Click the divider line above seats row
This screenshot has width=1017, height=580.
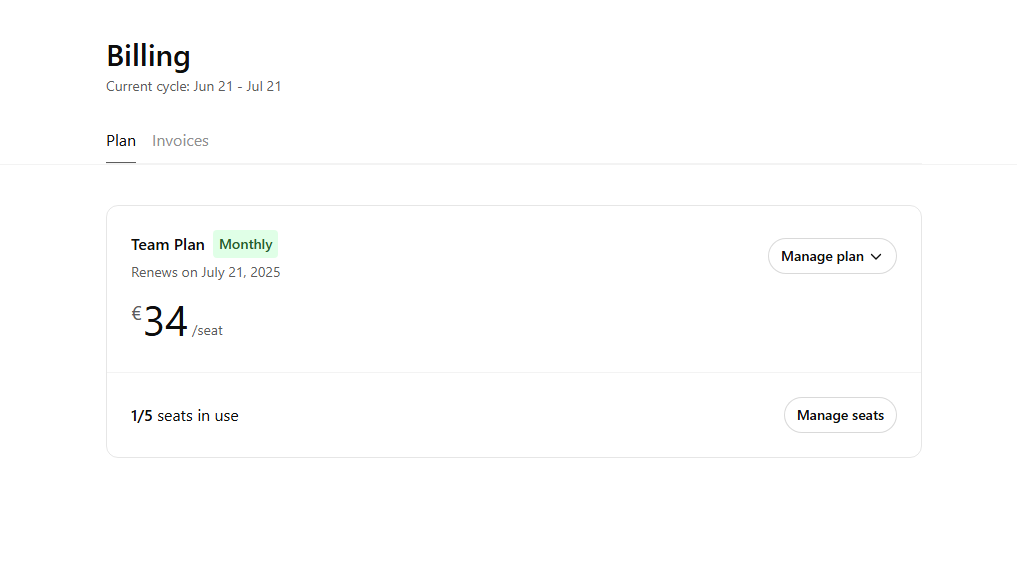click(513, 373)
